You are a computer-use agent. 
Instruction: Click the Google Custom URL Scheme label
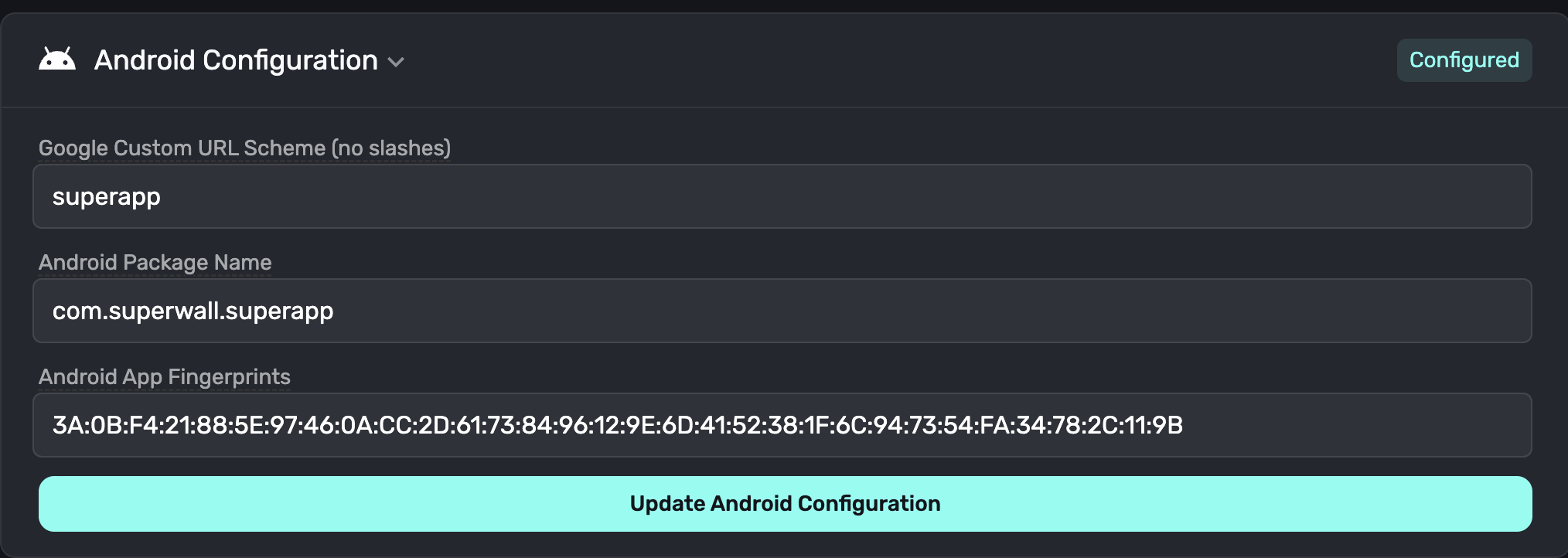tap(244, 148)
